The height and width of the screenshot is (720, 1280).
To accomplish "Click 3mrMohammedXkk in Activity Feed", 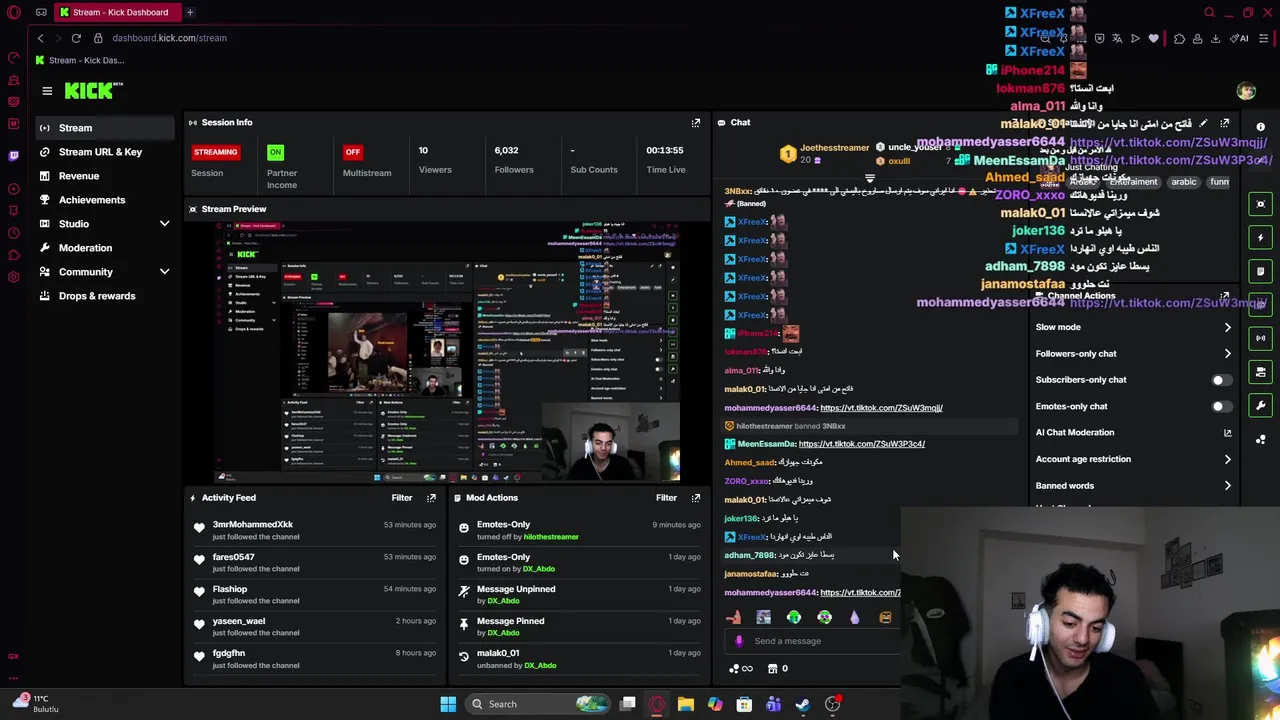I will 252,524.
